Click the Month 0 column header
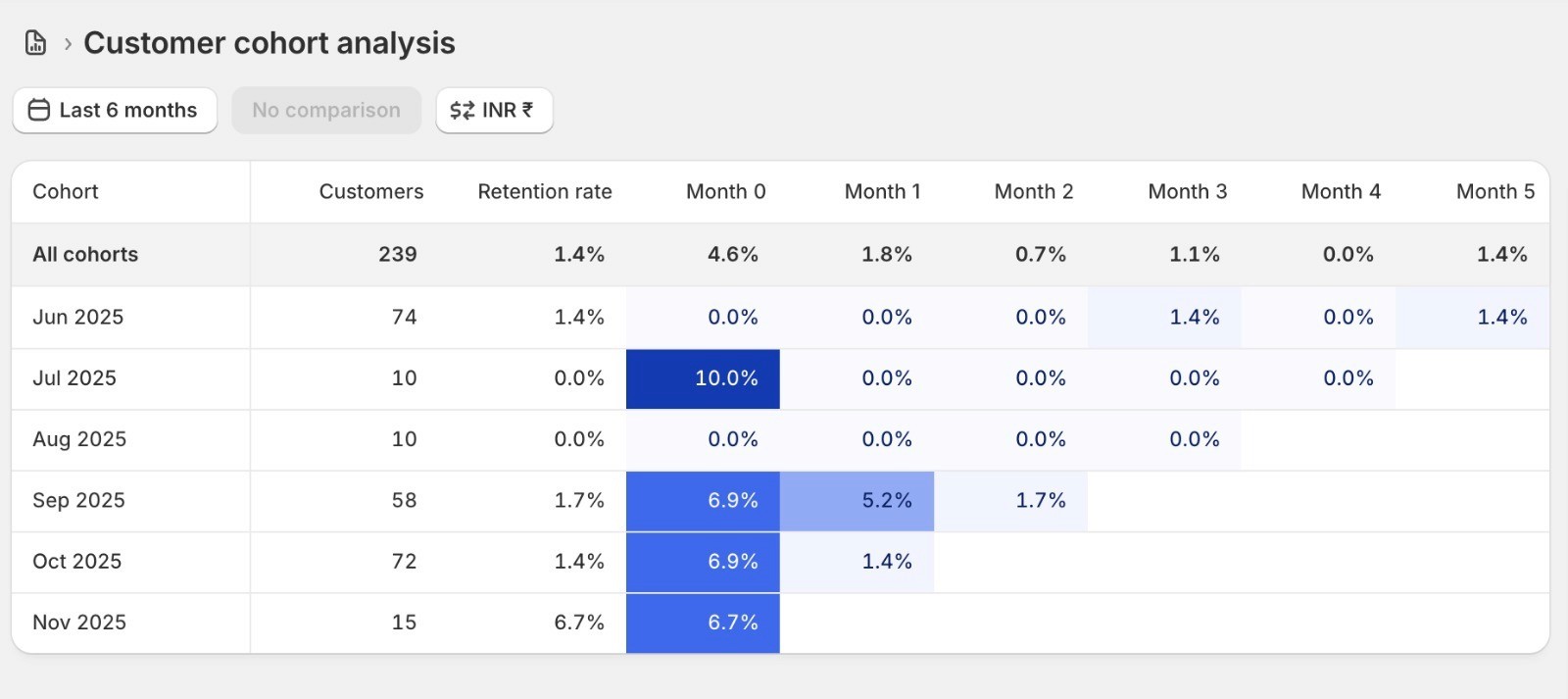Viewport: 1568px width, 699px height. click(725, 191)
